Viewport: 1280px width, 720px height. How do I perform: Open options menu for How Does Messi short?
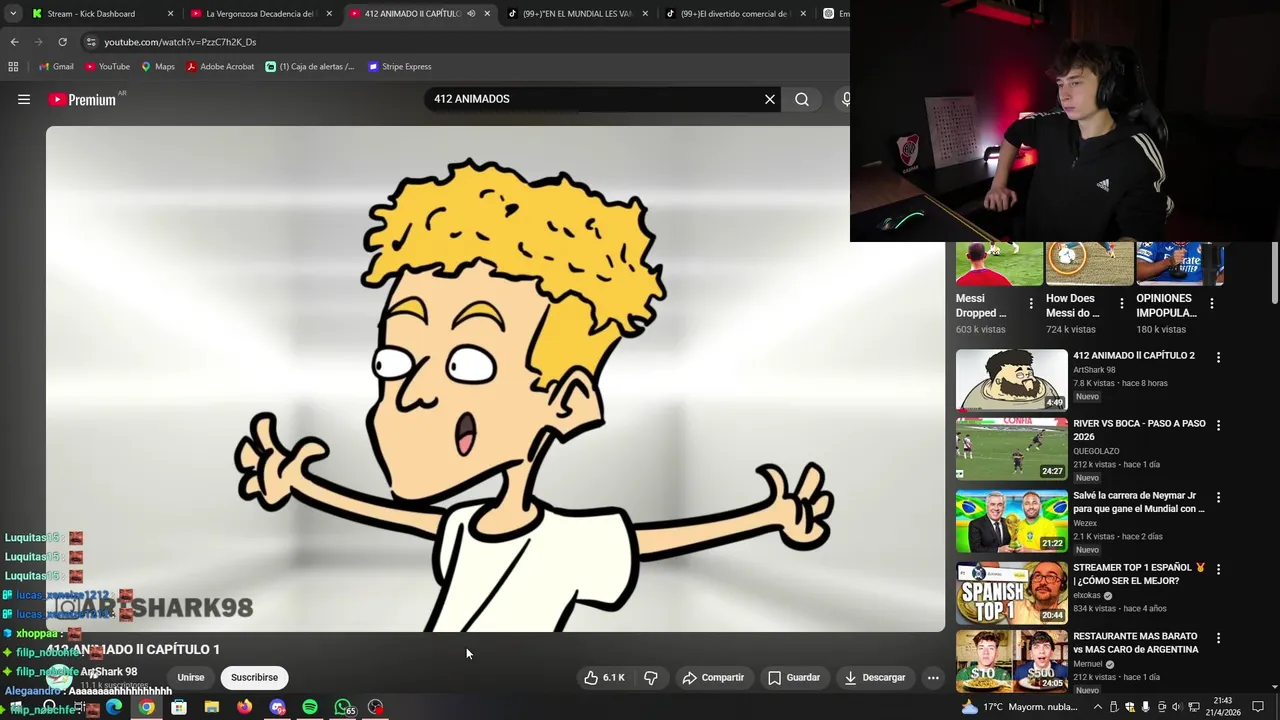coord(1121,303)
